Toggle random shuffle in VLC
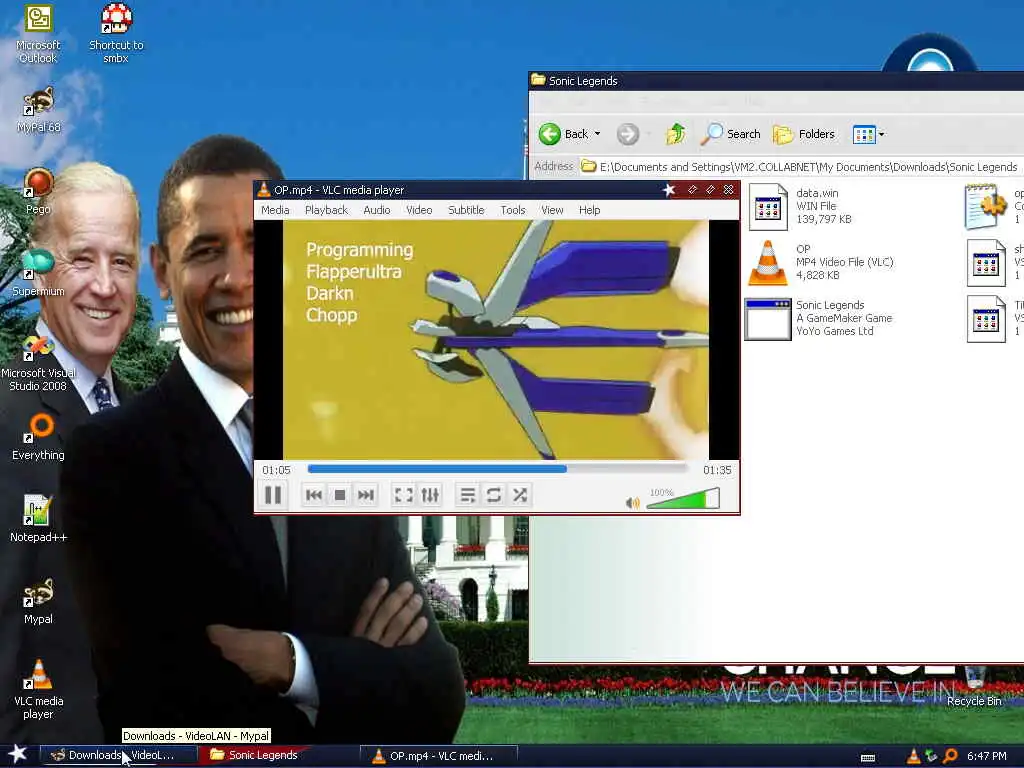Viewport: 1024px width, 768px height. pyautogui.click(x=520, y=495)
